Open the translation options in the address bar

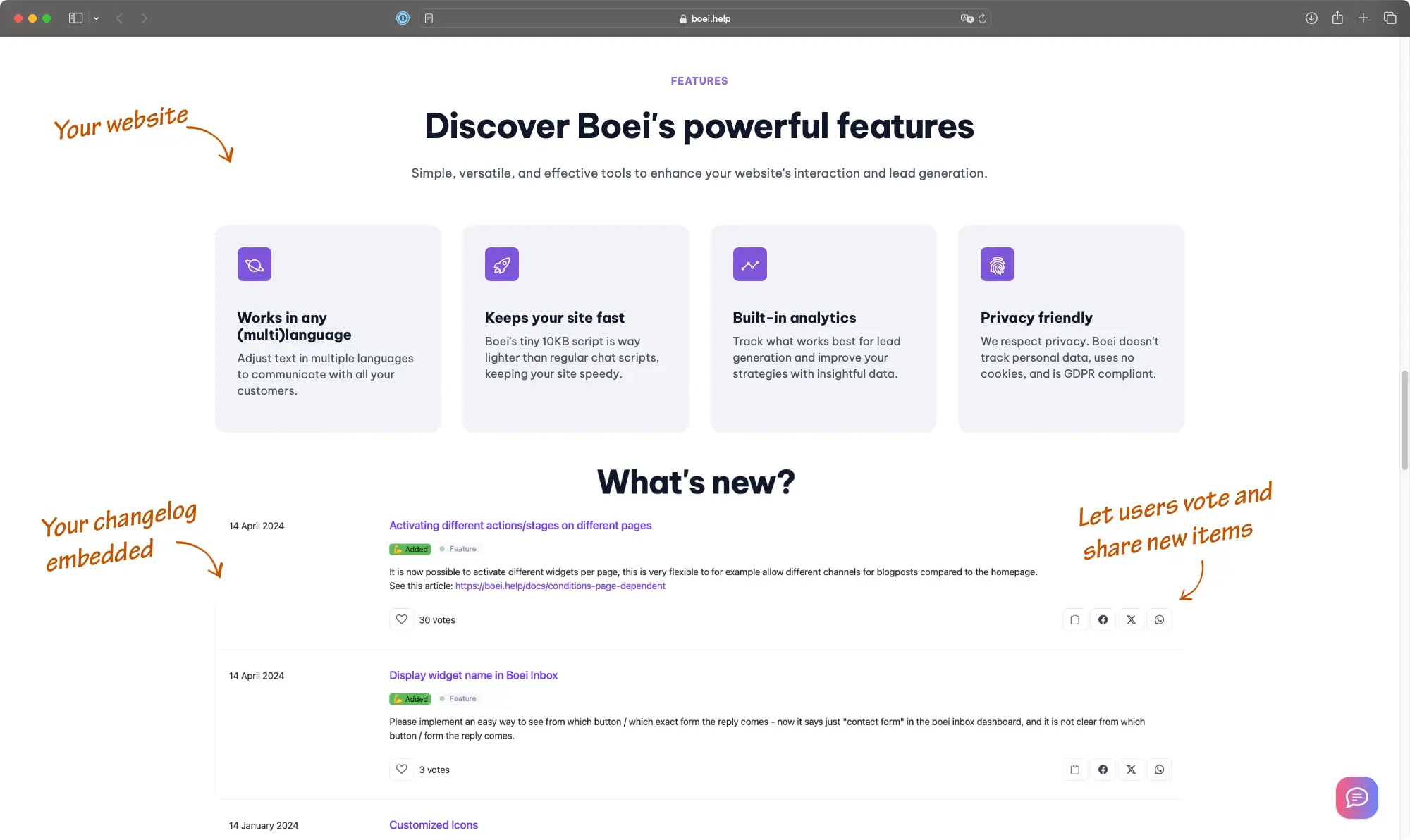point(966,18)
